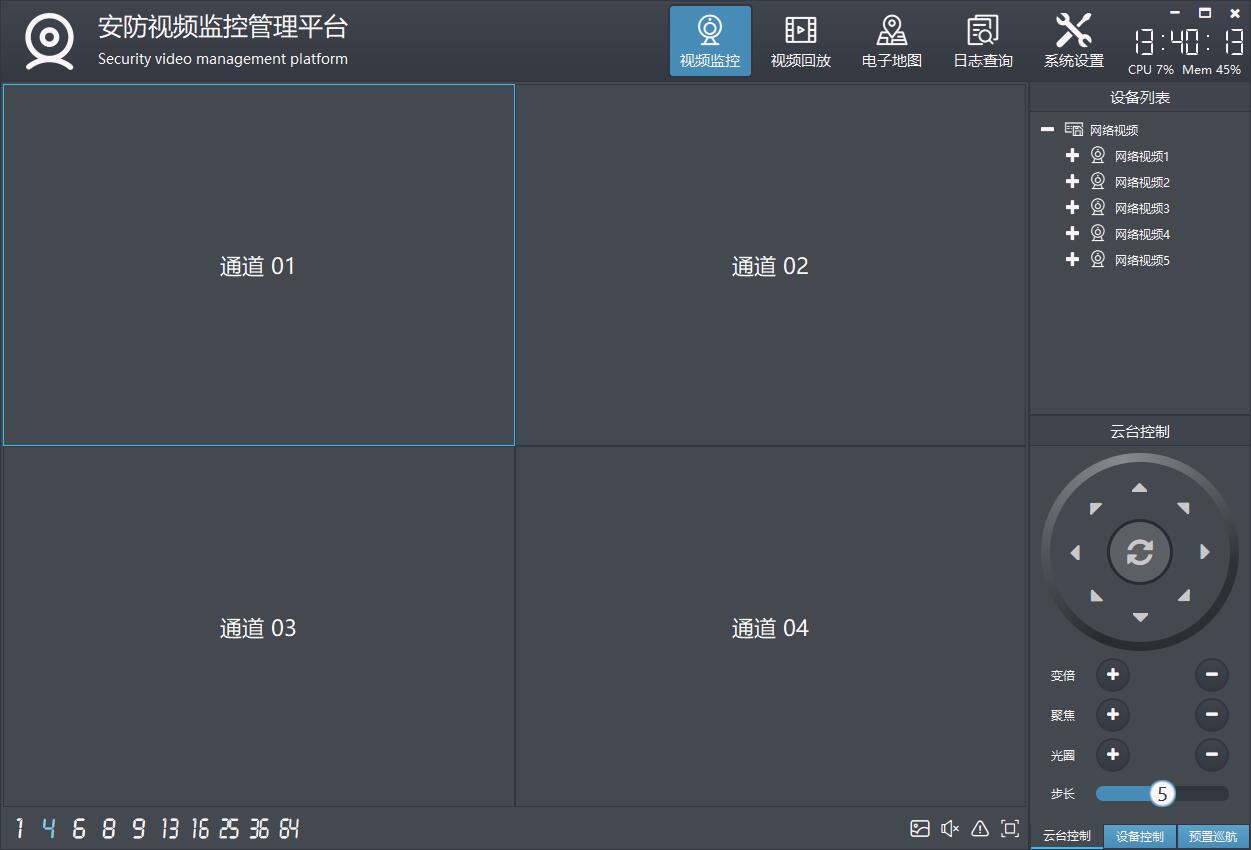Open the 视频回放 video playback module
The height and width of the screenshot is (850, 1251).
click(800, 41)
